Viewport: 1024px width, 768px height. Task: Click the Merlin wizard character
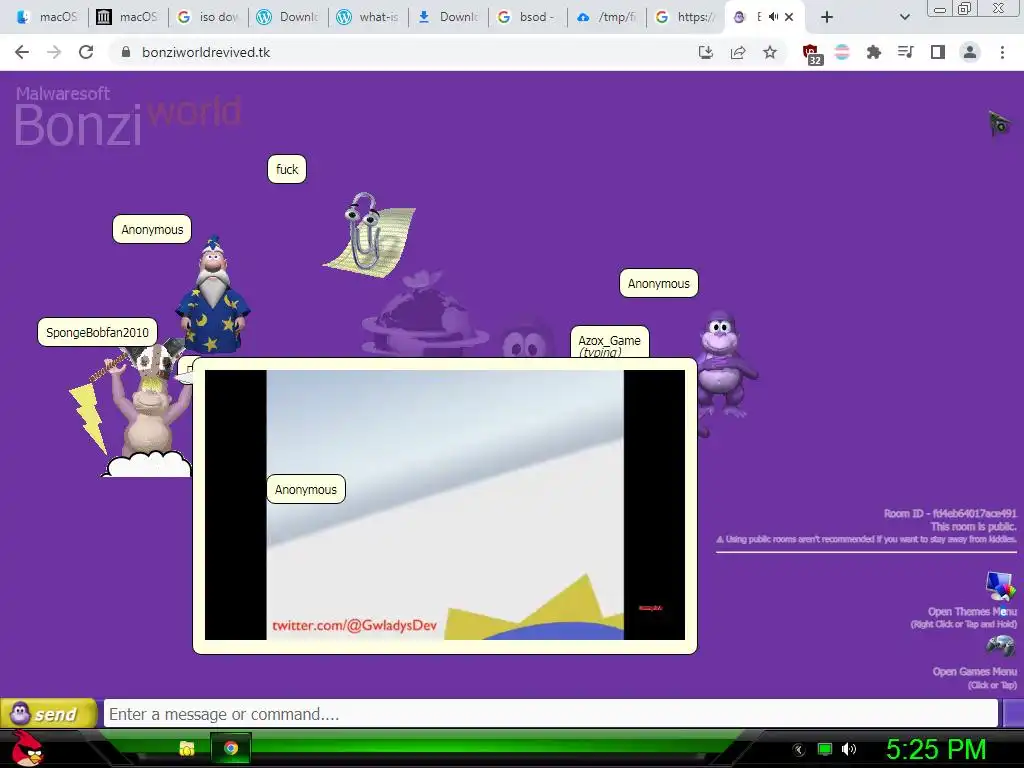tap(213, 296)
